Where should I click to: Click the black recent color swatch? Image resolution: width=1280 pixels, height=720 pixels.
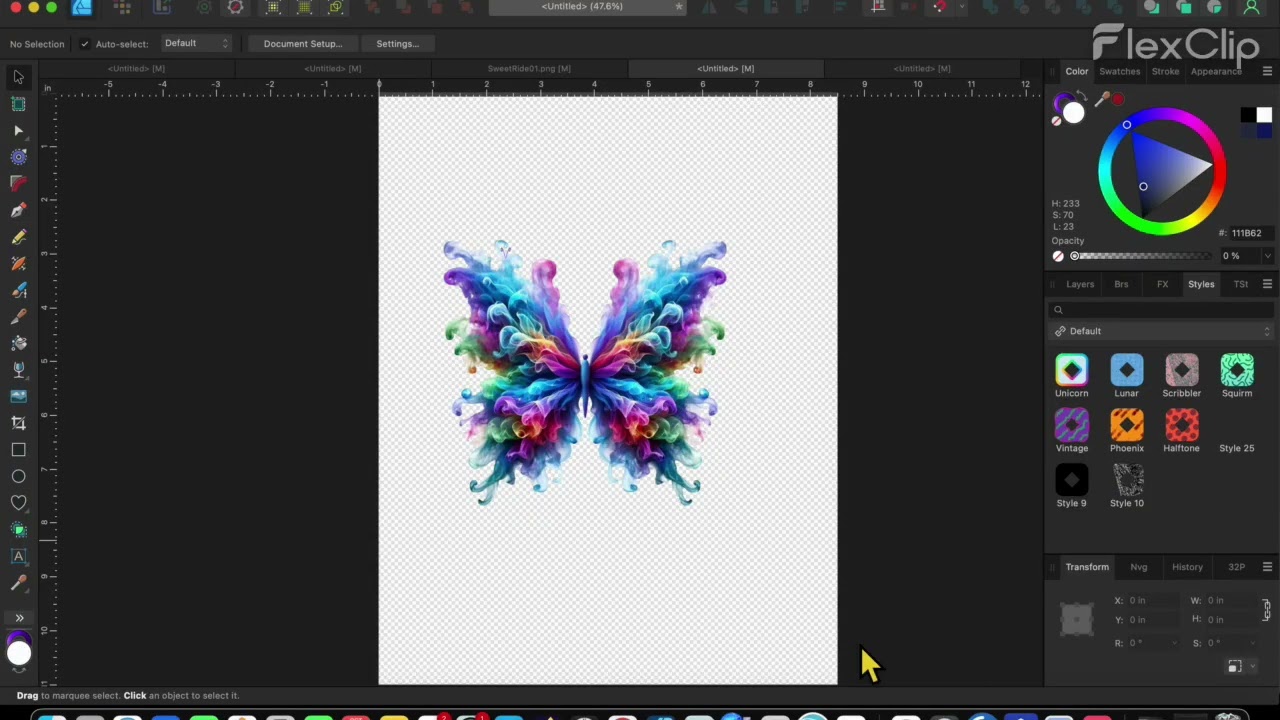(x=1248, y=115)
